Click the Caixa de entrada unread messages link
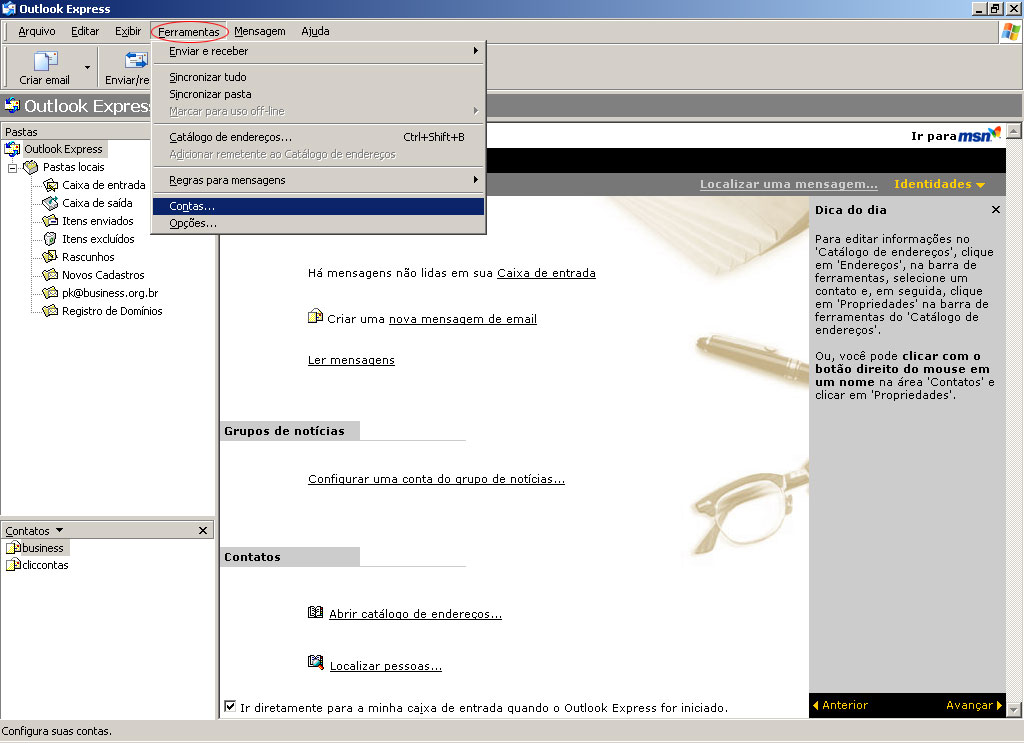The height and width of the screenshot is (743, 1024). [546, 273]
